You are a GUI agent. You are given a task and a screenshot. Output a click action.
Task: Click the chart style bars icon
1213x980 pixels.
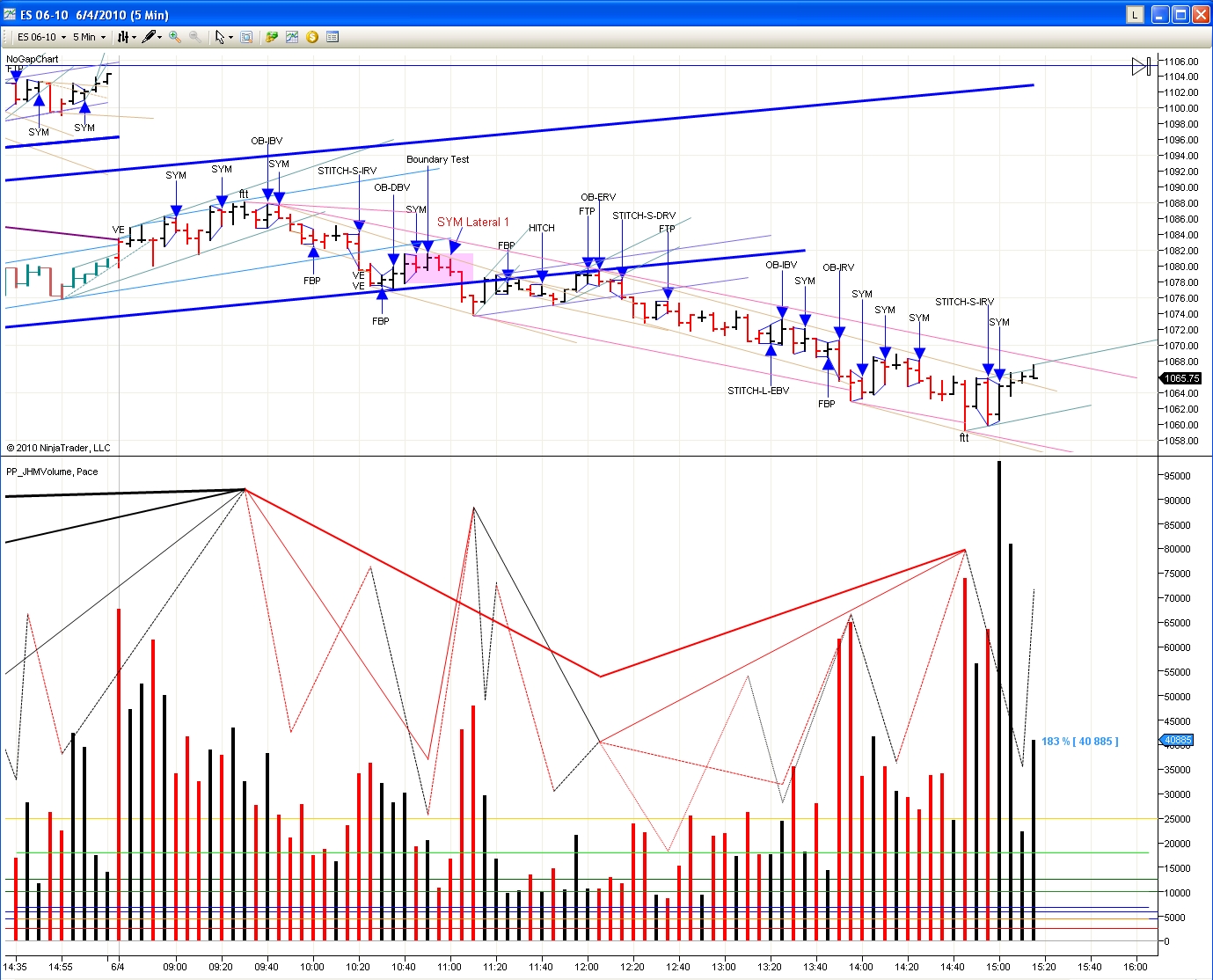123,37
